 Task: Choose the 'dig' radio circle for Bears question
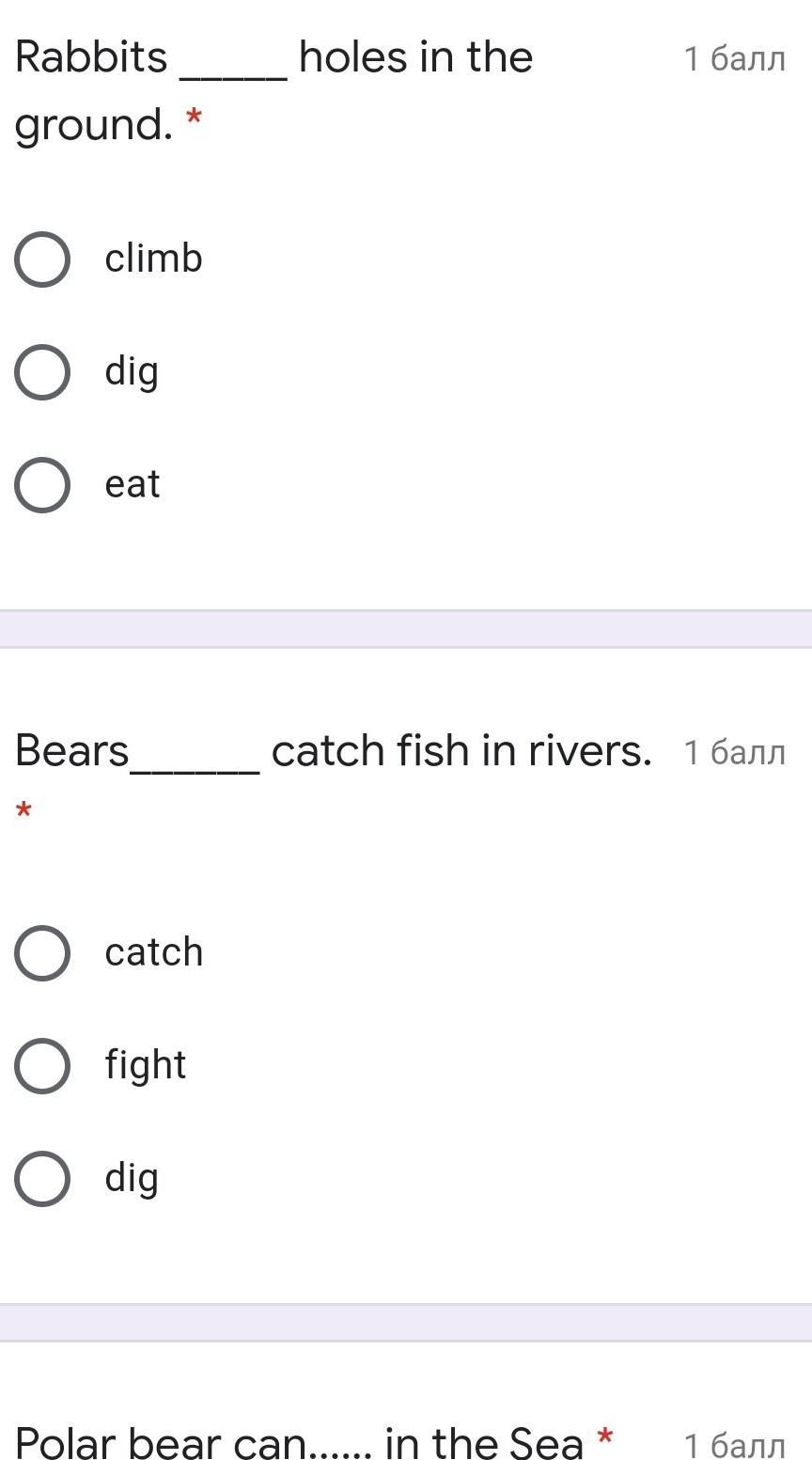coord(42,1179)
